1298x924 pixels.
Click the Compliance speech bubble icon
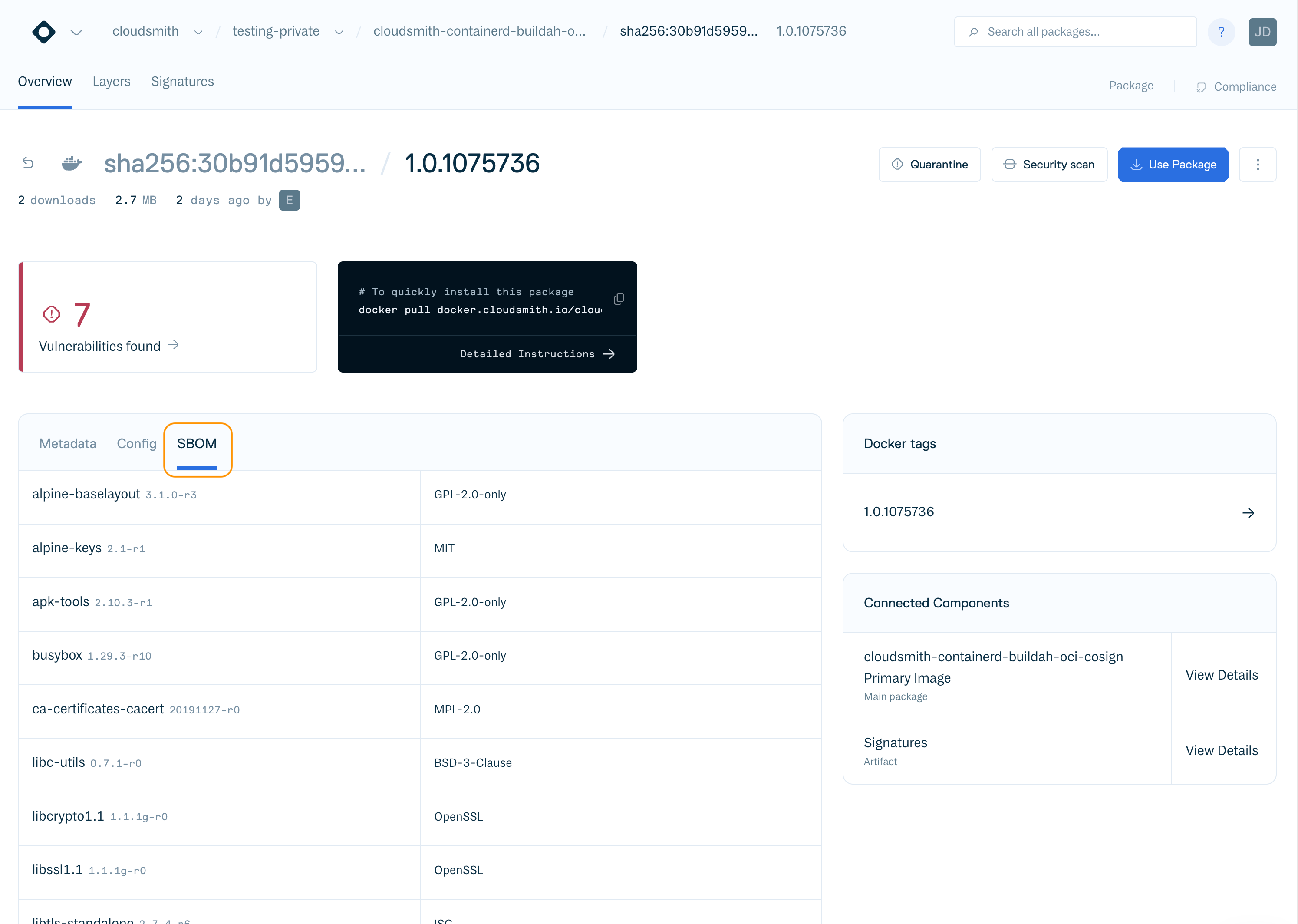[x=1201, y=88]
